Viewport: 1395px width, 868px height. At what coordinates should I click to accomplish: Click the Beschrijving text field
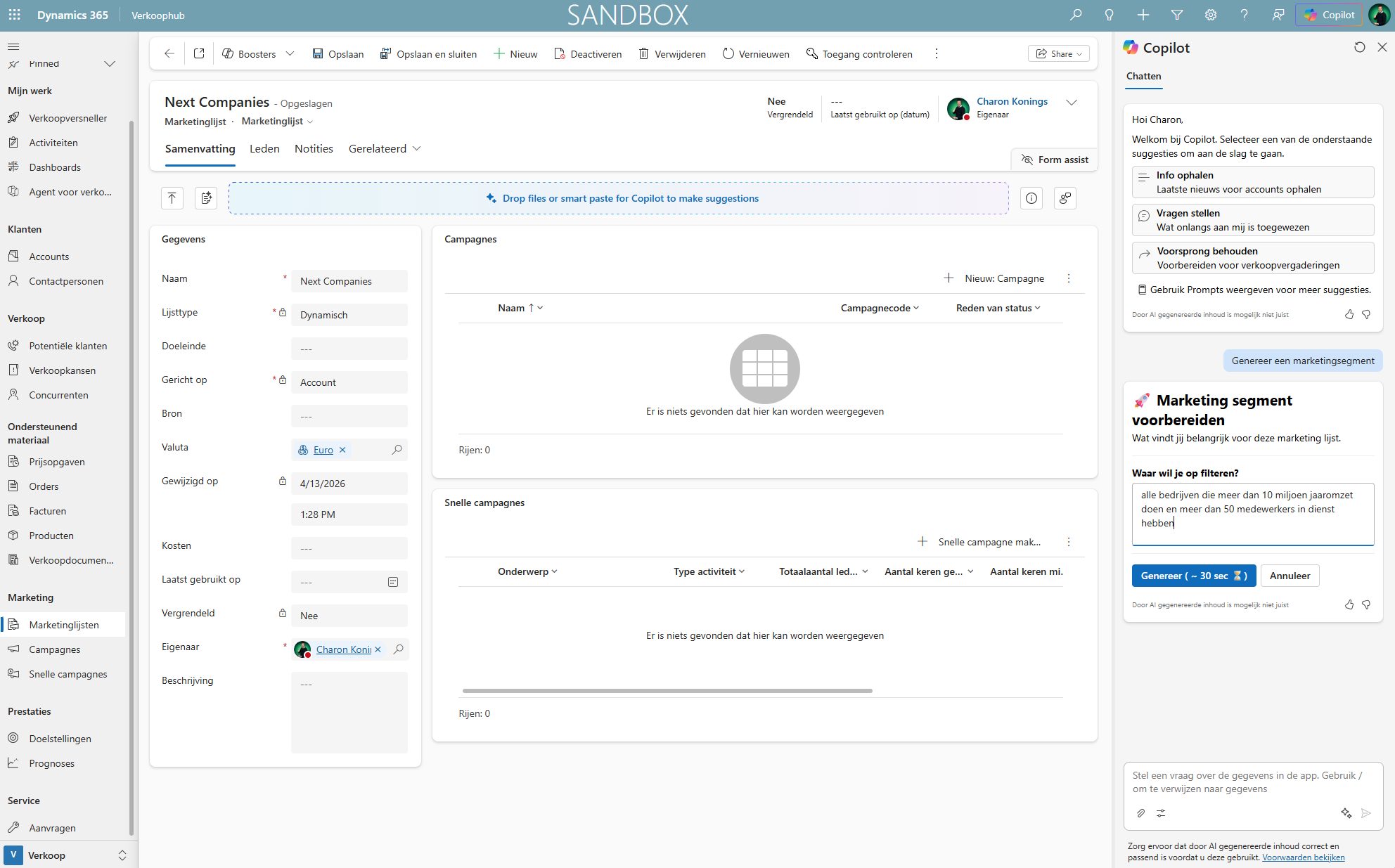pos(349,712)
